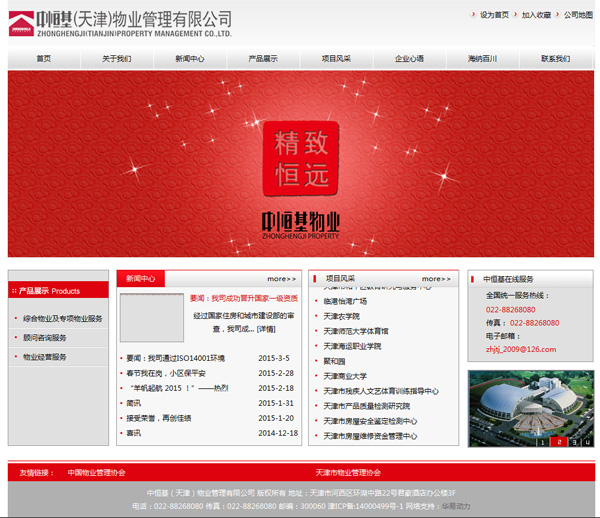The height and width of the screenshot is (518, 600).
Task: Open 产品展示 in the navigation bar
Action: tap(263, 59)
